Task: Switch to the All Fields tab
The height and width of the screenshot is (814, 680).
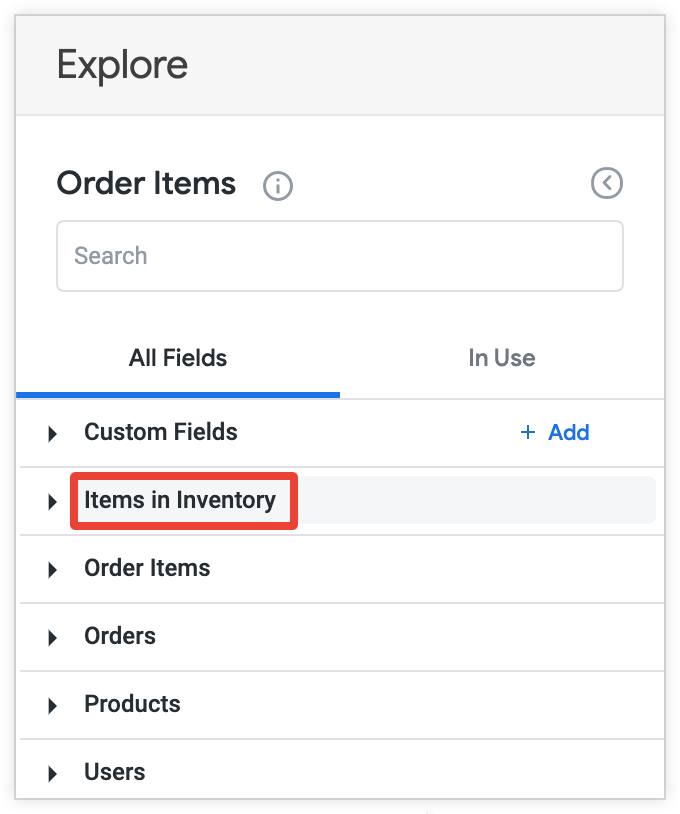Action: 178,358
